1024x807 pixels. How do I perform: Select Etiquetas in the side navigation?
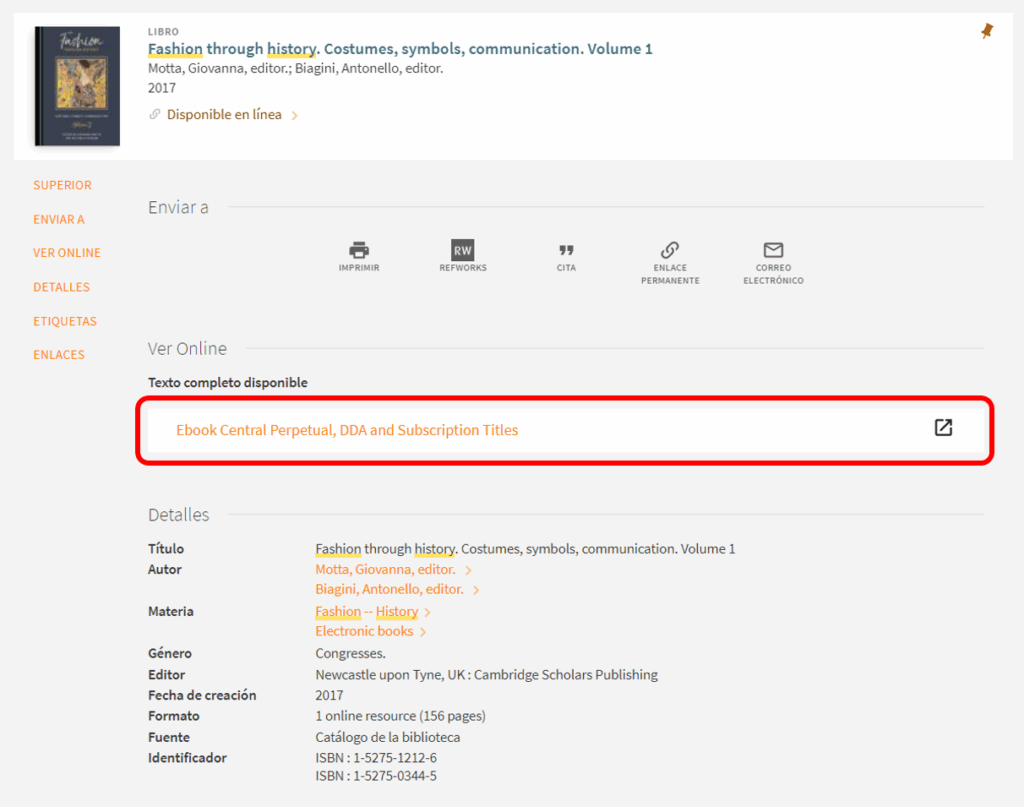[x=65, y=321]
